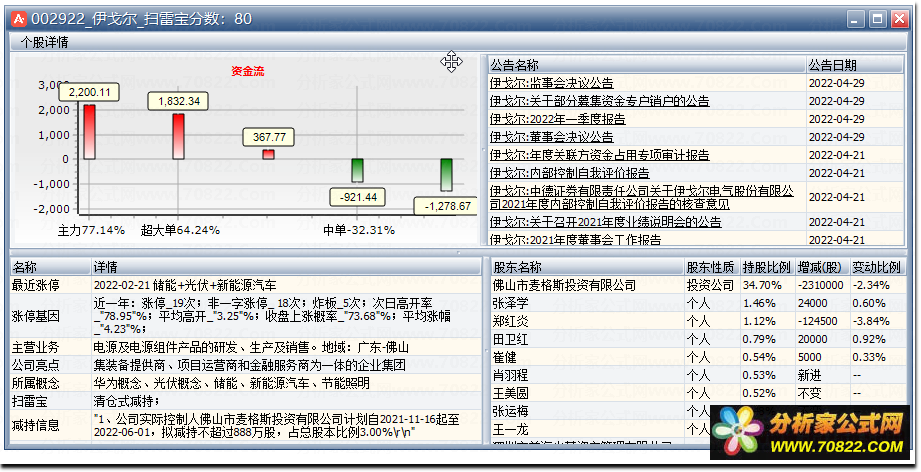Open link 伊戈尔:2021年度董事会工作报告

pos(576,240)
